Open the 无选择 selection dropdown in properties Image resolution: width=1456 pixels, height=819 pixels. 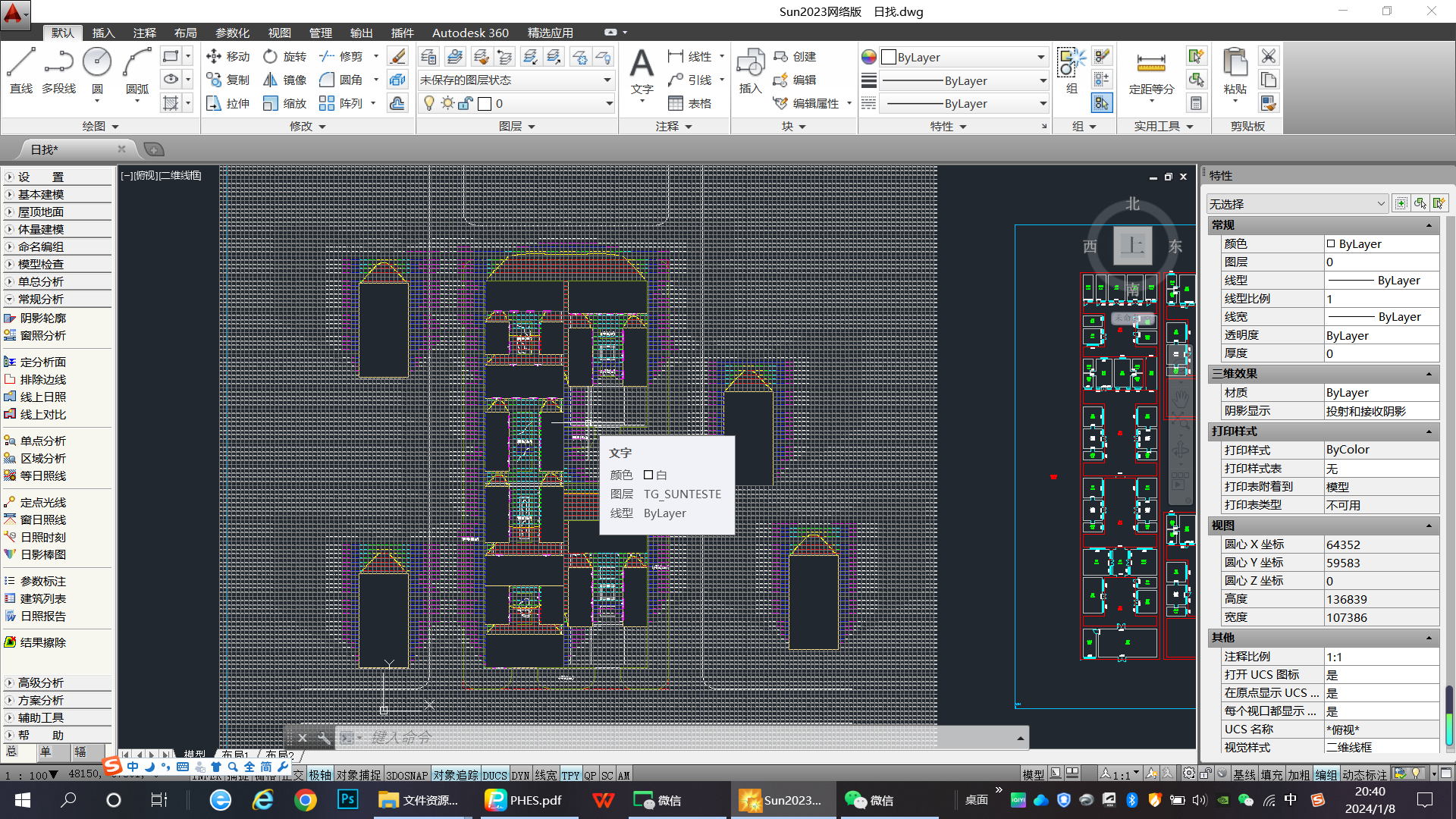click(x=1297, y=204)
